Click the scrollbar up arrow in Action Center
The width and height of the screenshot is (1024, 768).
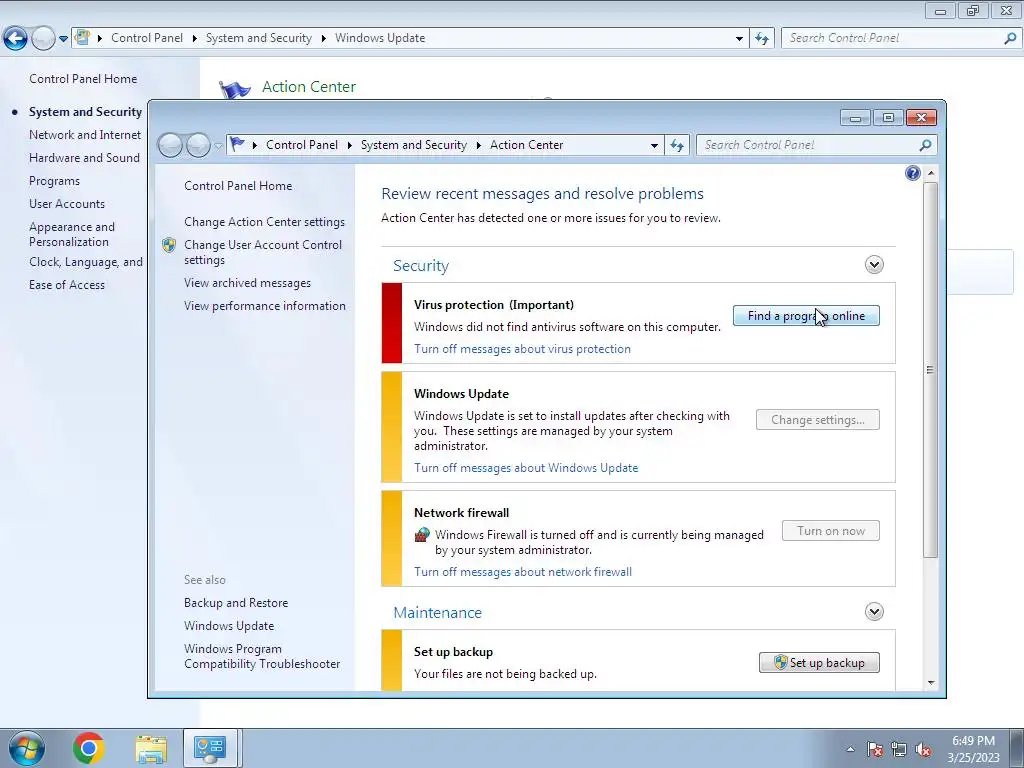pos(931,173)
